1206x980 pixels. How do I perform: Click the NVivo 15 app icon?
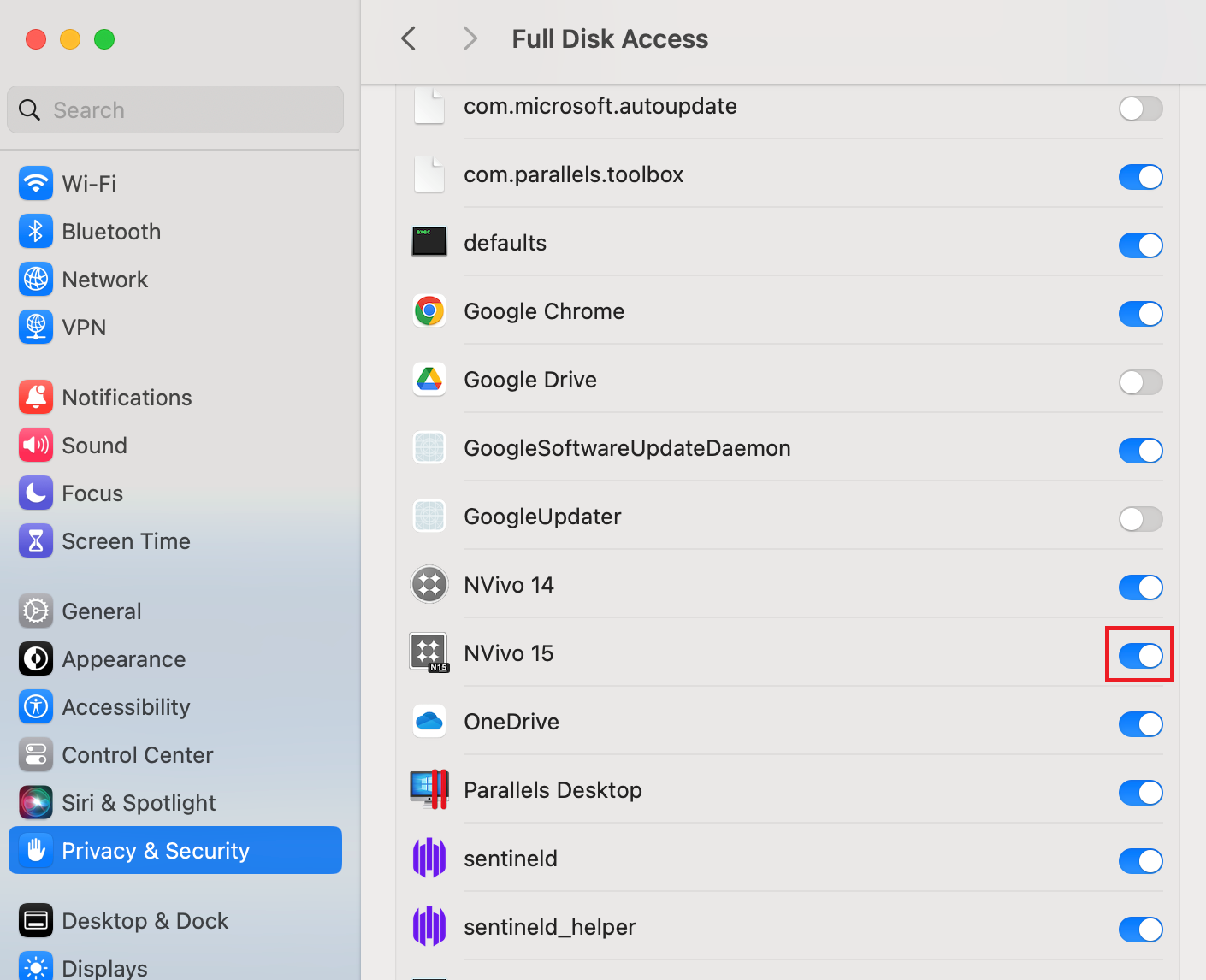pyautogui.click(x=429, y=652)
